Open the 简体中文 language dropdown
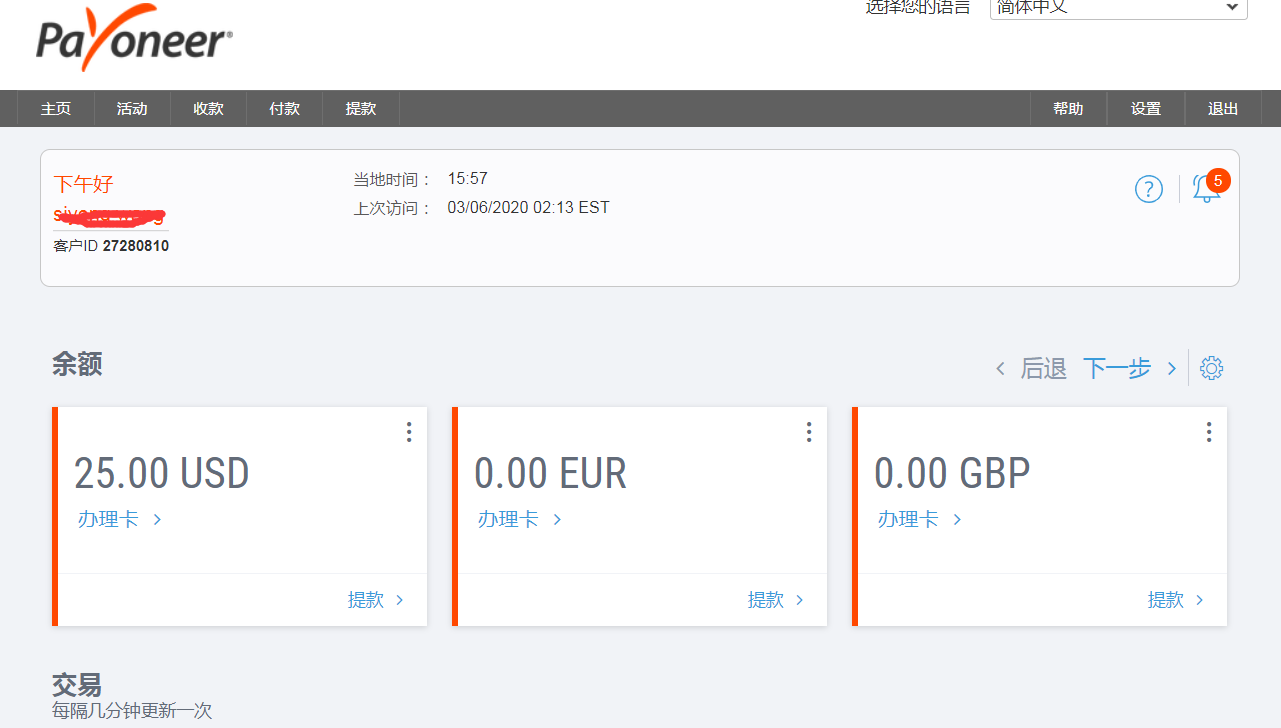This screenshot has height=728, width=1281. click(x=1118, y=8)
